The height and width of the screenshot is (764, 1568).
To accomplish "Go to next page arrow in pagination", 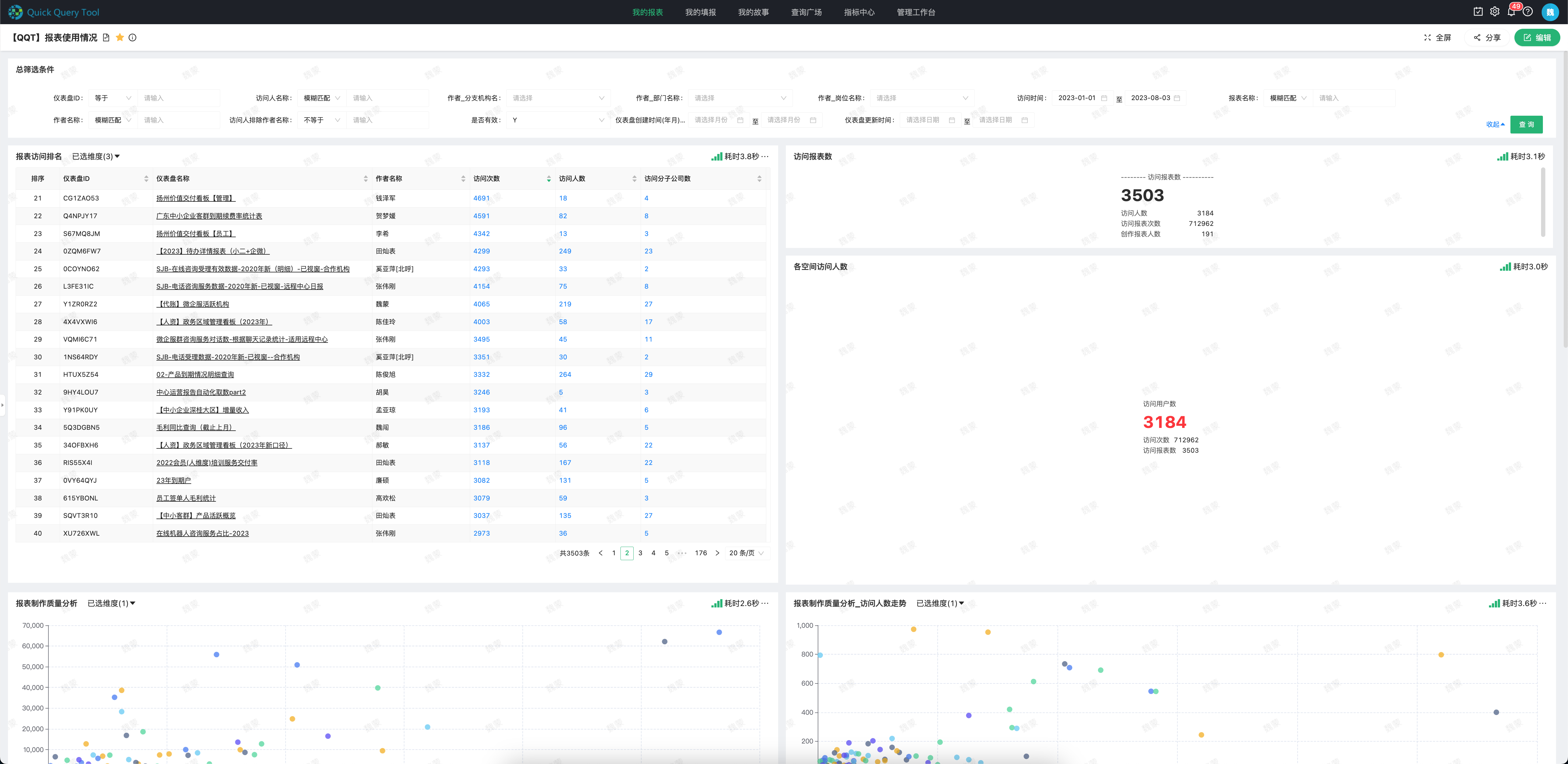I will click(x=717, y=553).
